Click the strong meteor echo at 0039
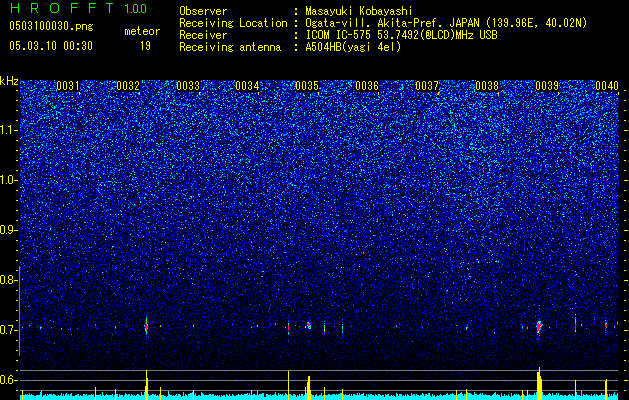The image size is (629, 400). coord(539,327)
